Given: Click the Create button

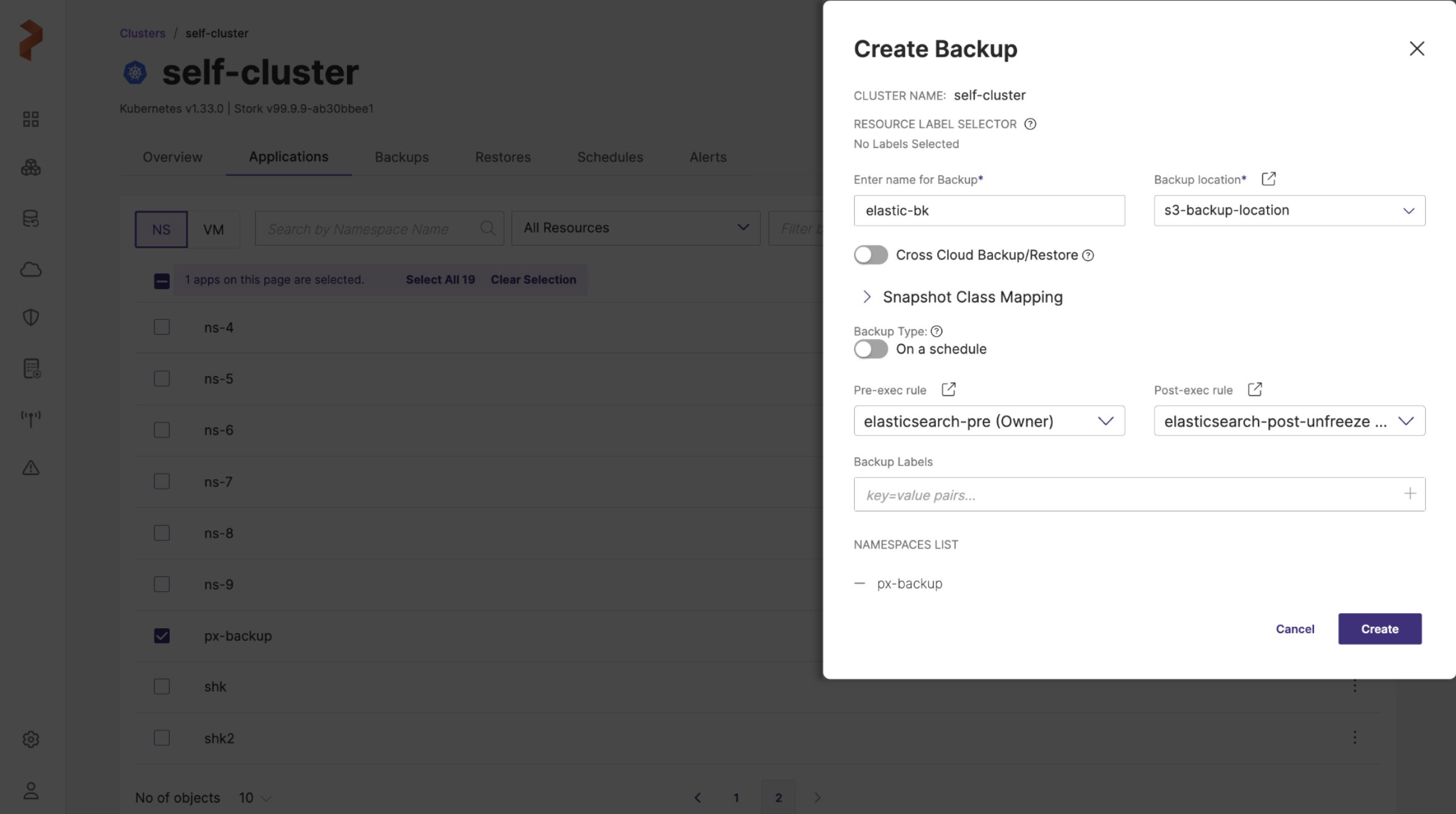Looking at the screenshot, I should coord(1379,629).
